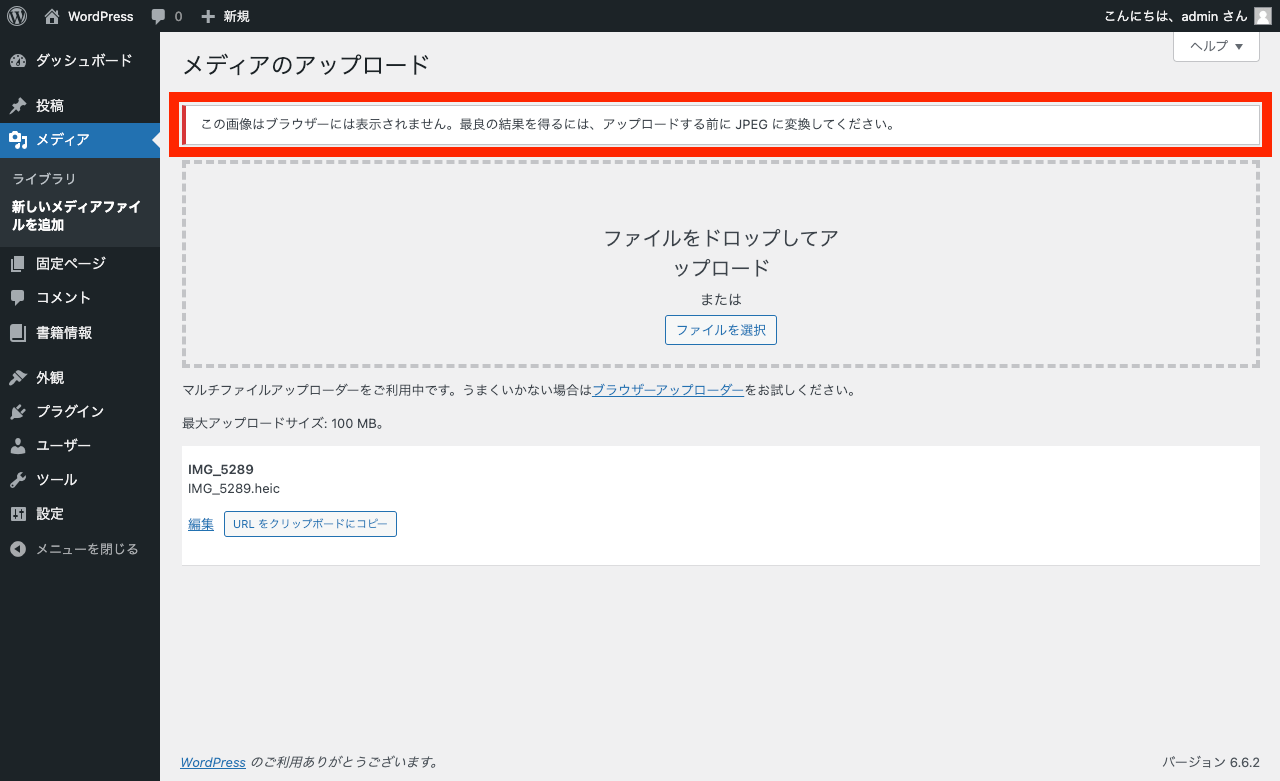Open ユーザー menu item

(x=80, y=446)
